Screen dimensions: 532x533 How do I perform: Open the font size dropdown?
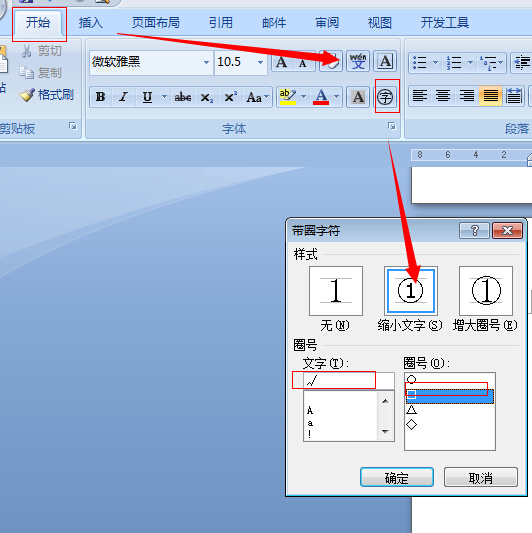[x=260, y=63]
